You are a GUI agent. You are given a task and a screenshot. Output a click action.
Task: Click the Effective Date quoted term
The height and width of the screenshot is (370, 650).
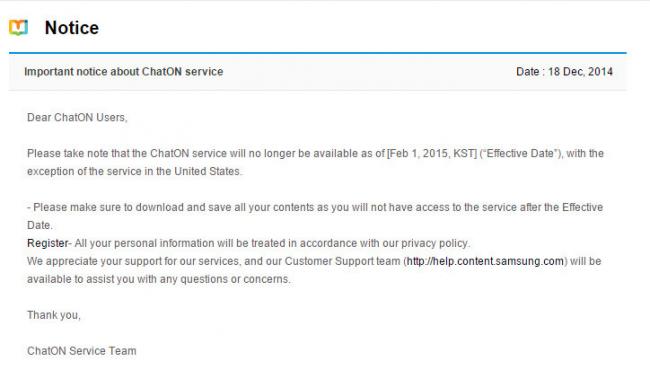tap(521, 154)
